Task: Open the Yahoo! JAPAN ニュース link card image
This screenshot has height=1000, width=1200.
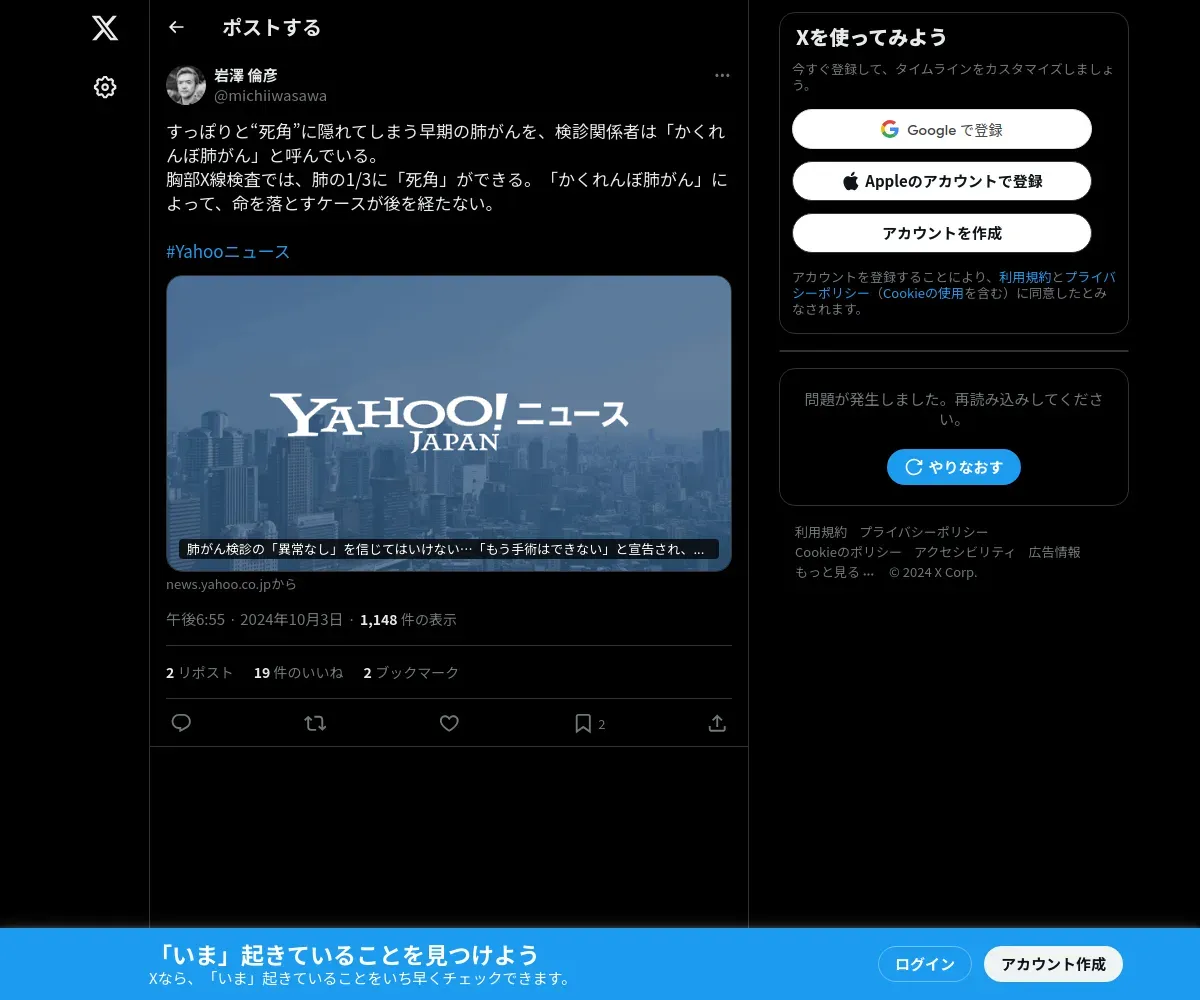Action: pos(449,423)
